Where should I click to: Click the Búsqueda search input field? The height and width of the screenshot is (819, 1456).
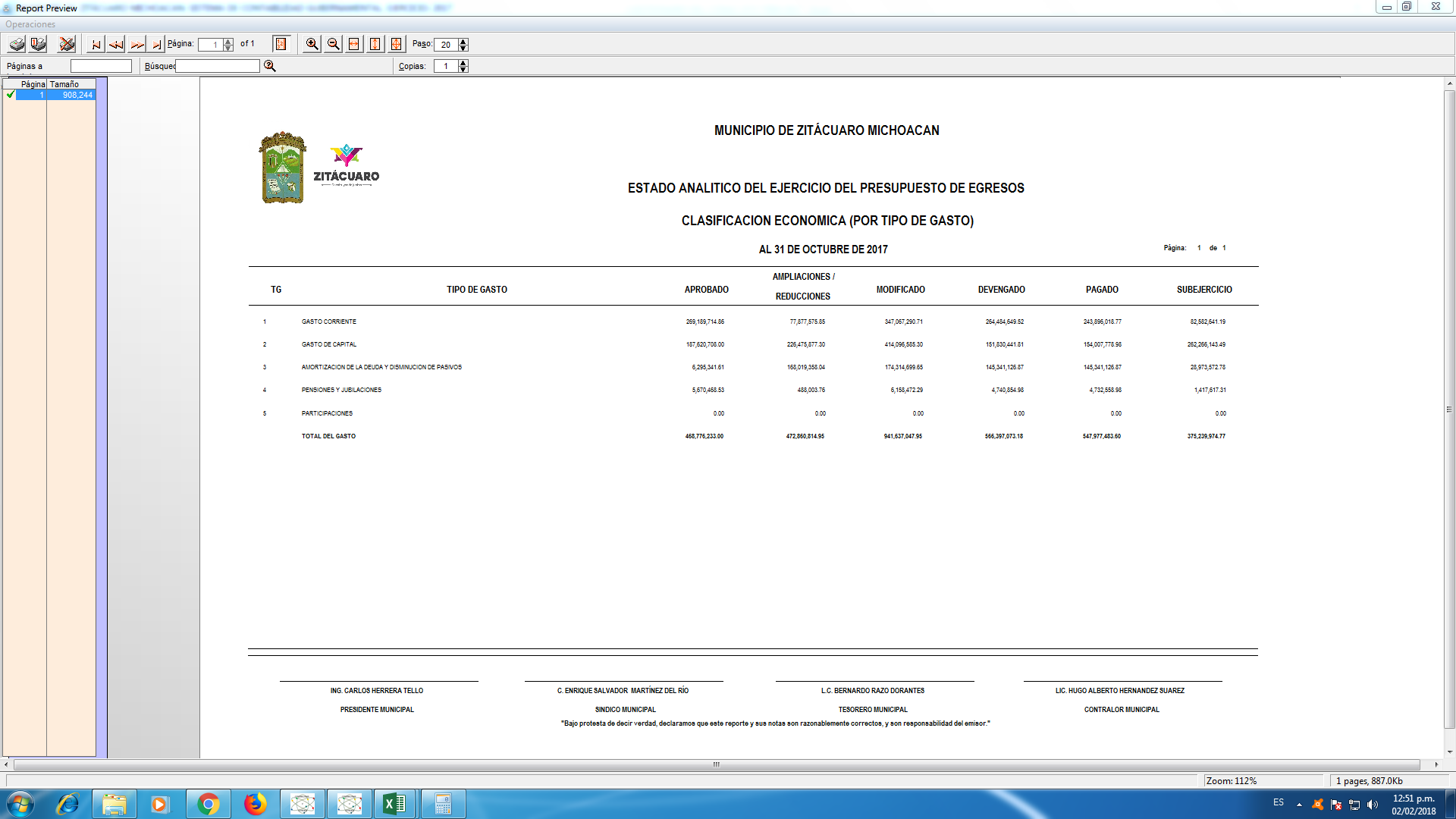click(218, 66)
